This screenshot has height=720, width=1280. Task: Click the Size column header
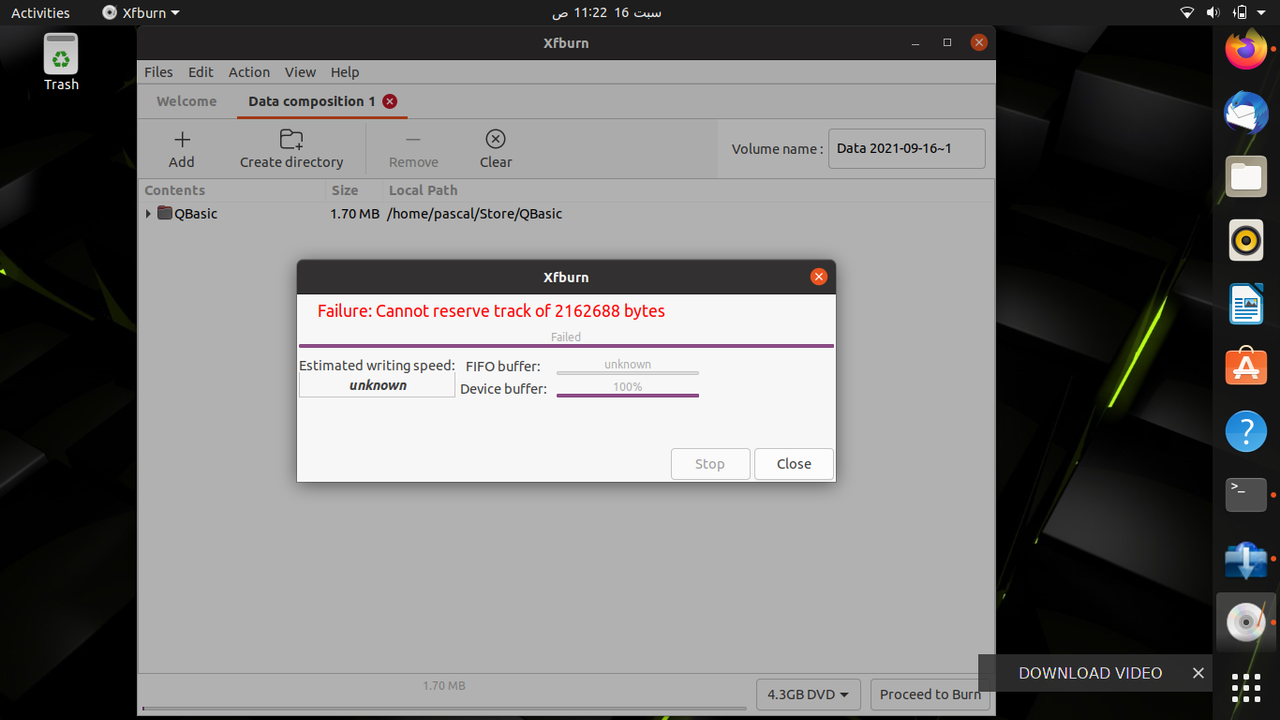point(356,190)
